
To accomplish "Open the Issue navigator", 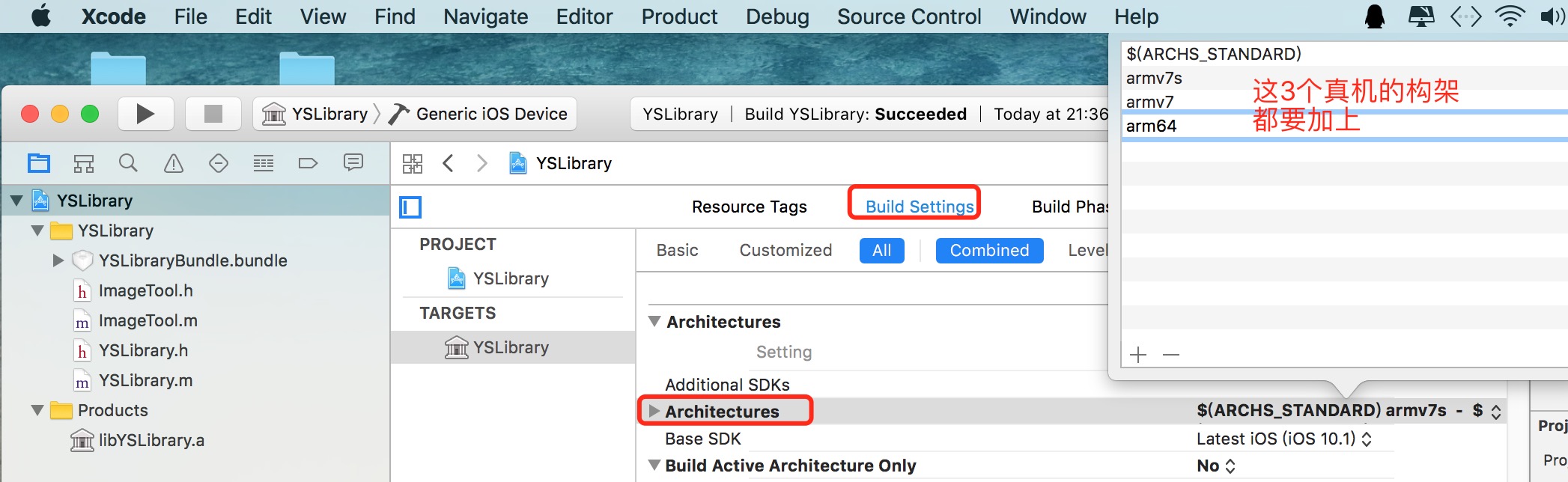I will coord(174,163).
